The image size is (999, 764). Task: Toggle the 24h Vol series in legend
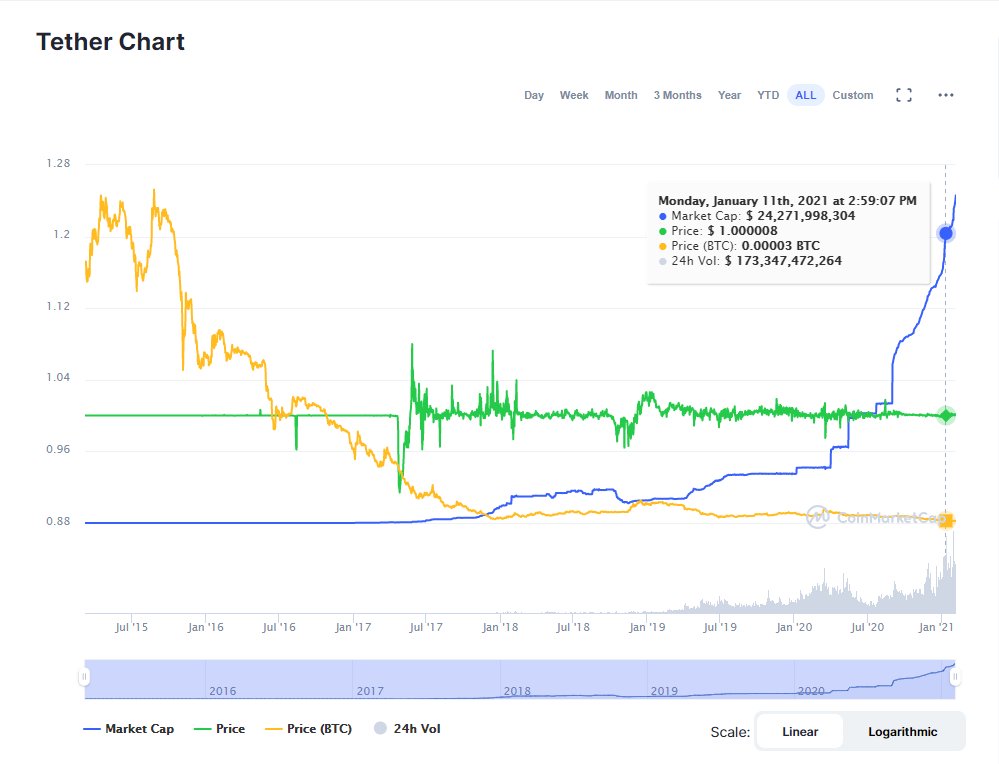coord(407,728)
